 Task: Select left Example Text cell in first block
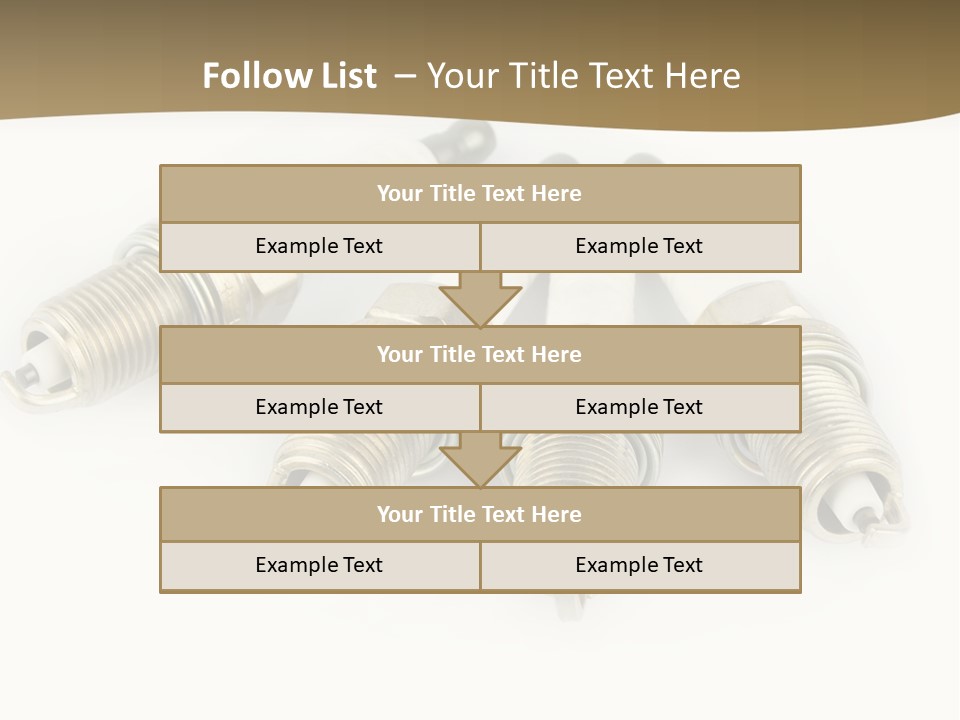[x=319, y=246]
